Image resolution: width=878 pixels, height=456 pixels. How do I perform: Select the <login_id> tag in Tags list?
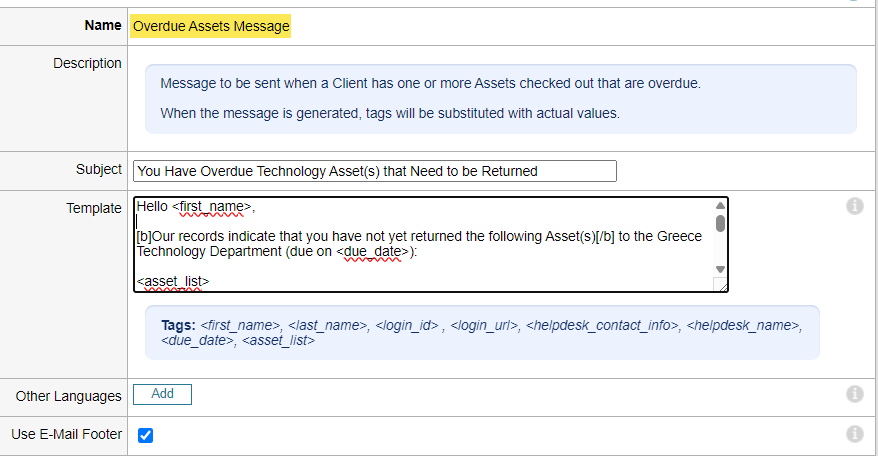tap(407, 325)
